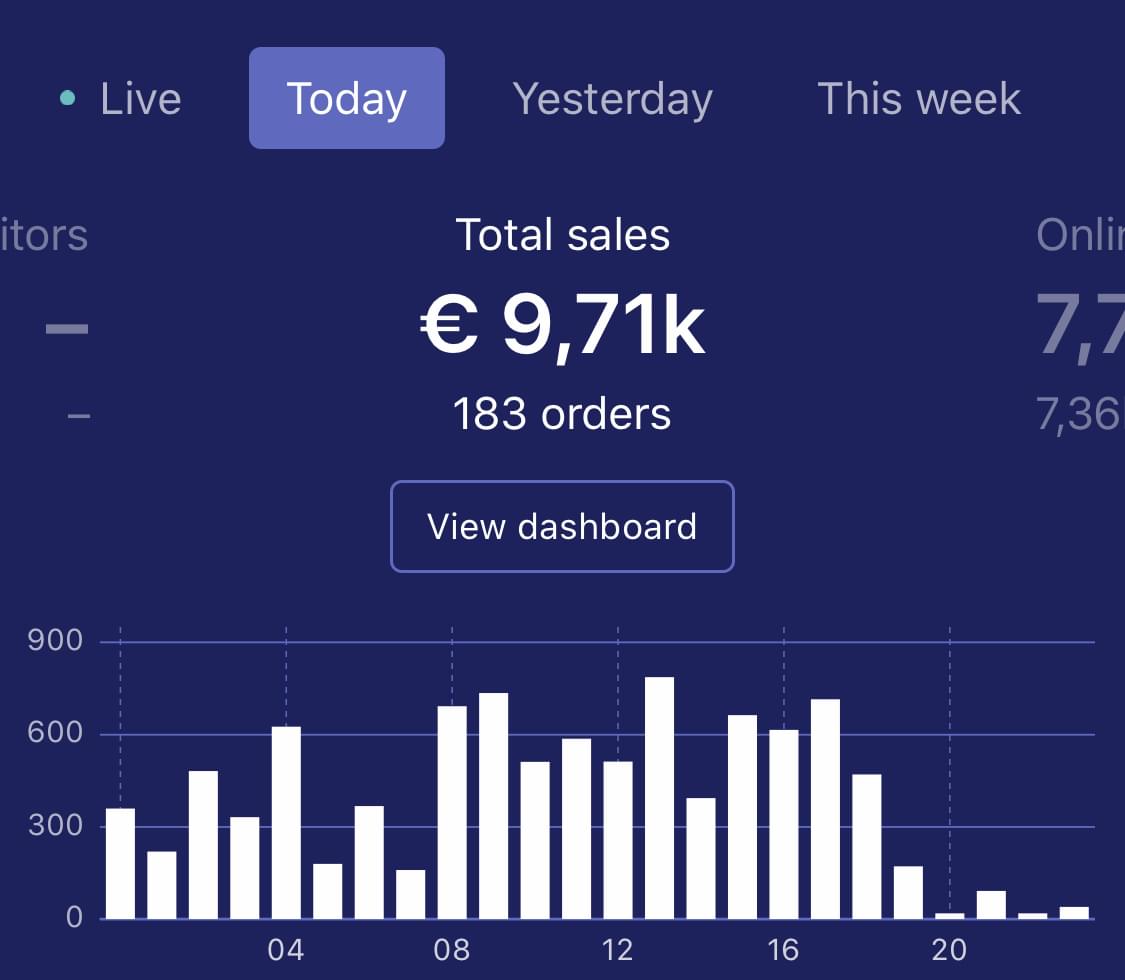1125x980 pixels.
Task: Click the sales bar at hour 12
Action: (x=618, y=840)
